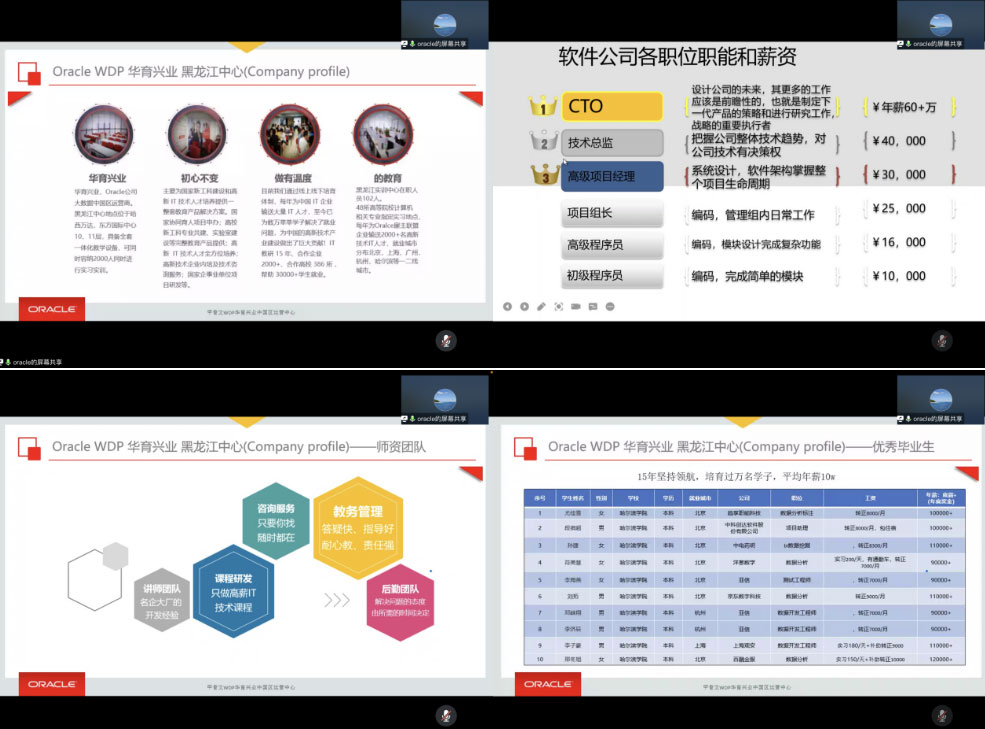Click the yellow CTO position box

[612, 107]
